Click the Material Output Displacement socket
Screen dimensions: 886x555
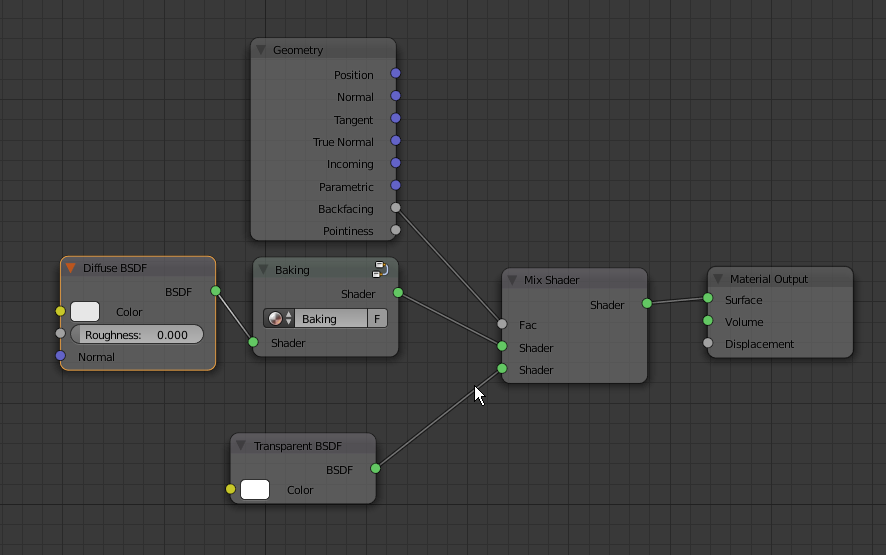pos(707,342)
